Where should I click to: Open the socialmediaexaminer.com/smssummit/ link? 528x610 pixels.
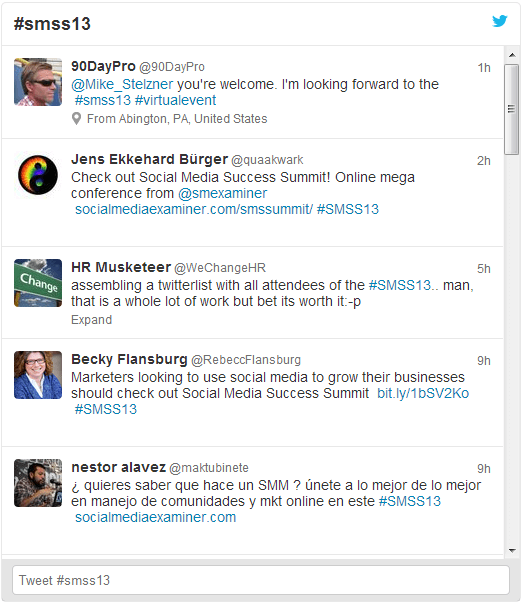(x=194, y=209)
